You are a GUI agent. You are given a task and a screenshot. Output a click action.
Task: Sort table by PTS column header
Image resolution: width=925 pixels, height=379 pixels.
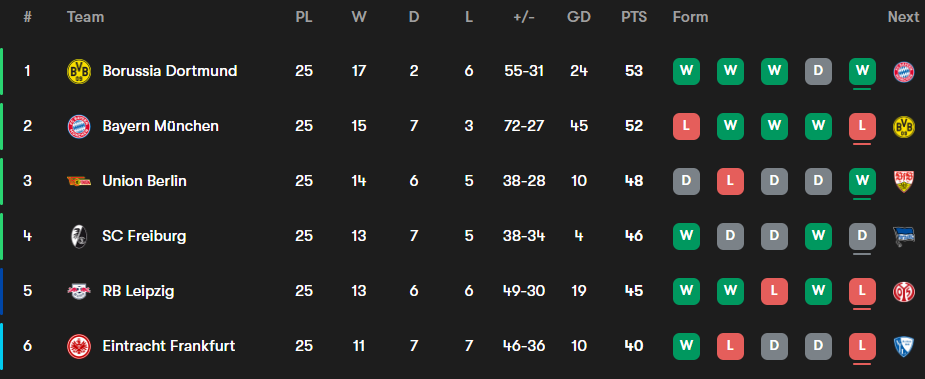click(x=634, y=17)
